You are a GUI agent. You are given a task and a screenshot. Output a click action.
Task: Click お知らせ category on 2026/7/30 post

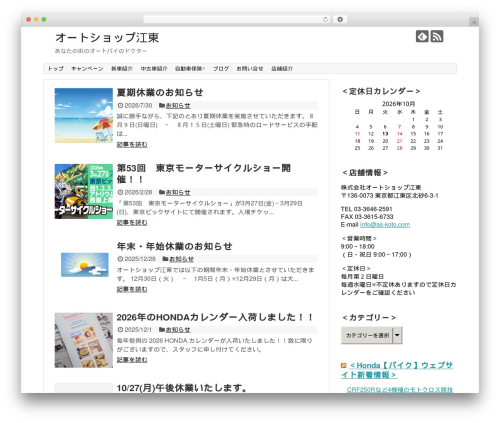pos(178,106)
